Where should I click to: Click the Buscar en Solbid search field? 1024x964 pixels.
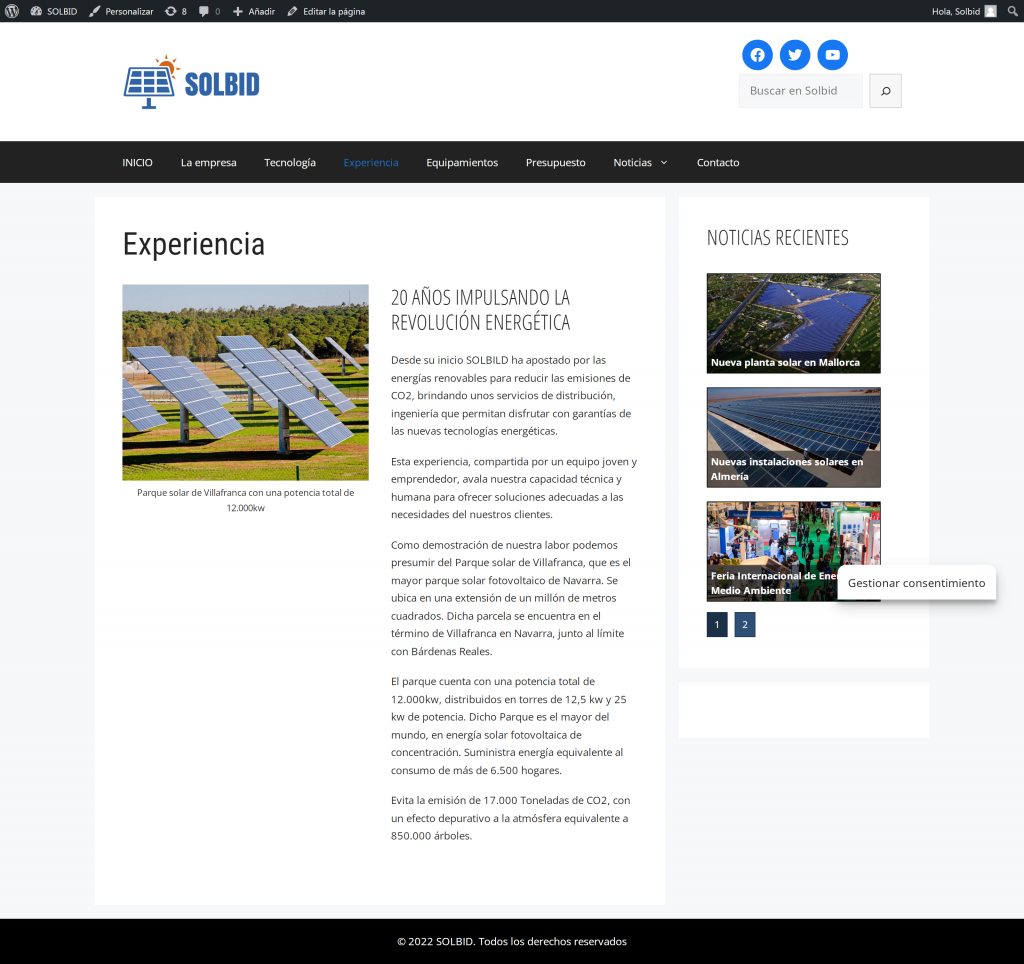pos(800,91)
